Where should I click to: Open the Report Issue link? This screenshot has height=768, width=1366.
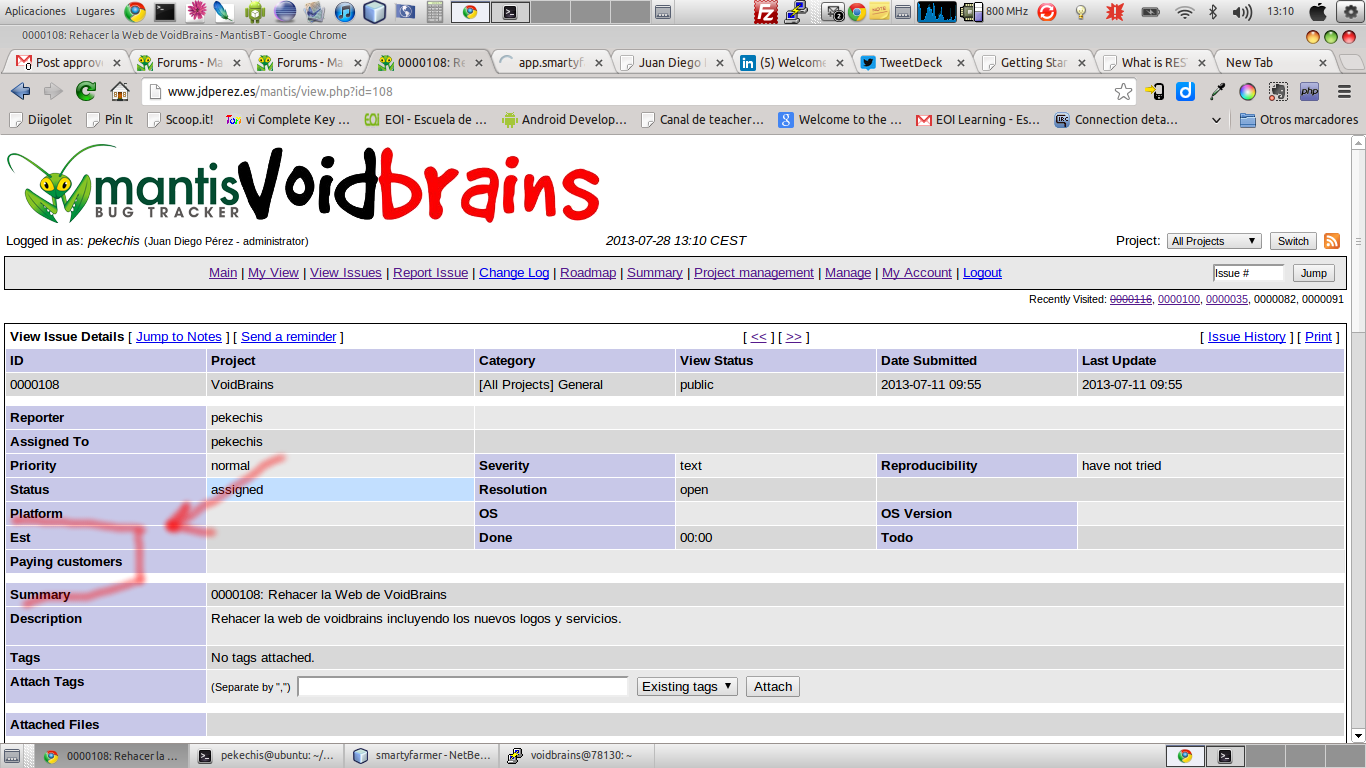tap(431, 272)
